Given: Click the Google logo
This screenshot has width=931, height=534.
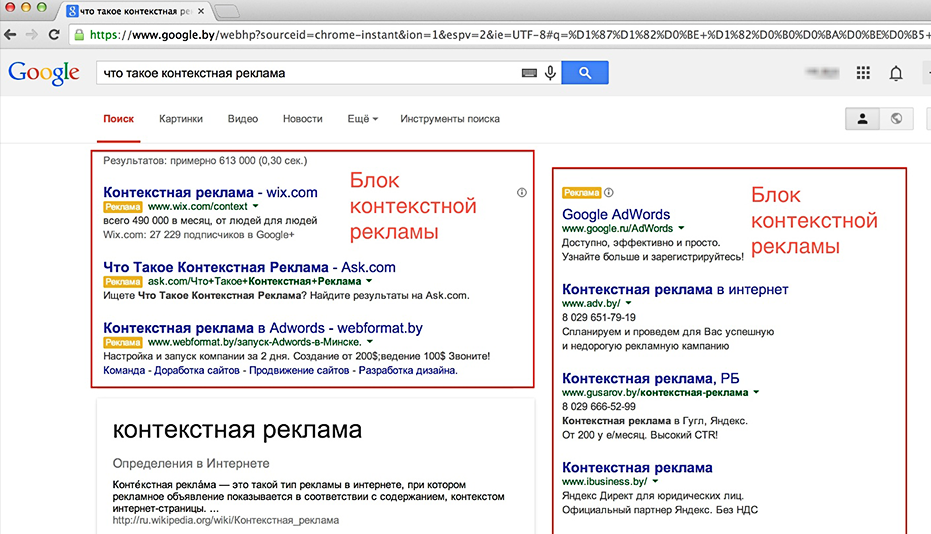Looking at the screenshot, I should coord(43,73).
